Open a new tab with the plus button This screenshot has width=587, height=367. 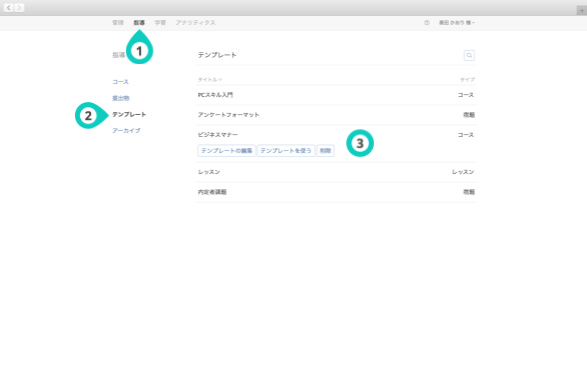581,10
